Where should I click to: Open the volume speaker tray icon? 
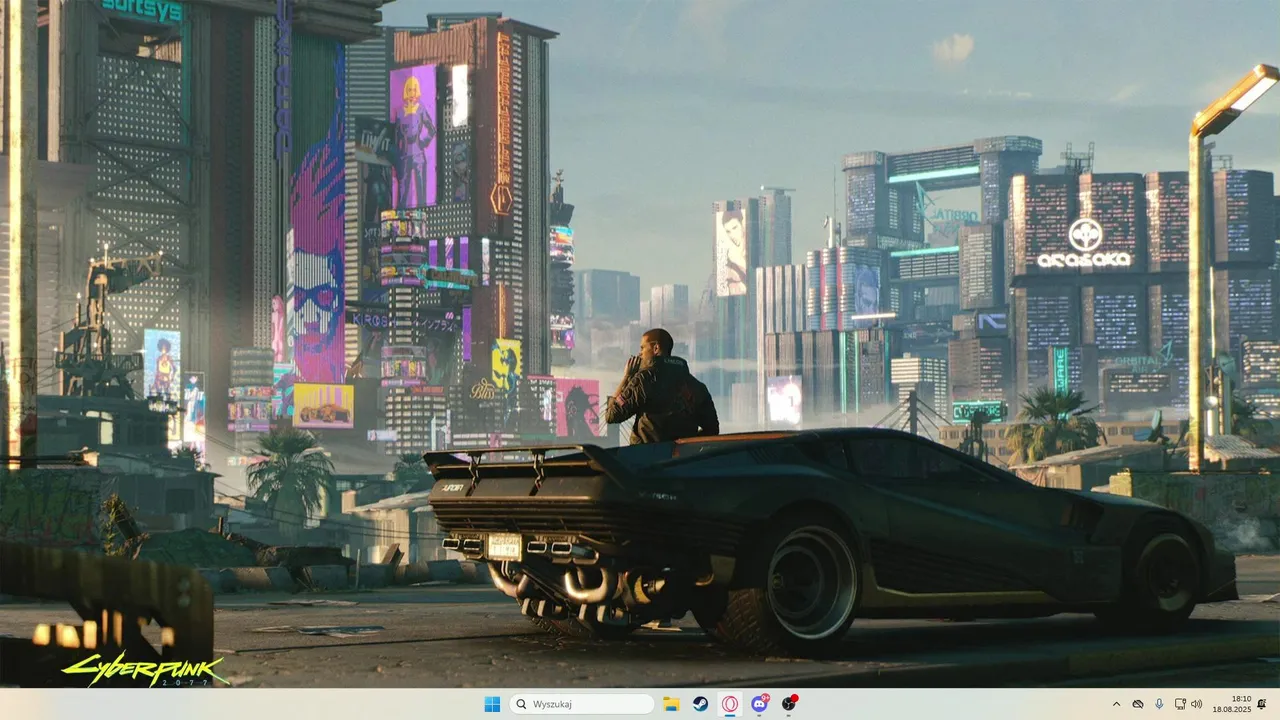pyautogui.click(x=1197, y=704)
